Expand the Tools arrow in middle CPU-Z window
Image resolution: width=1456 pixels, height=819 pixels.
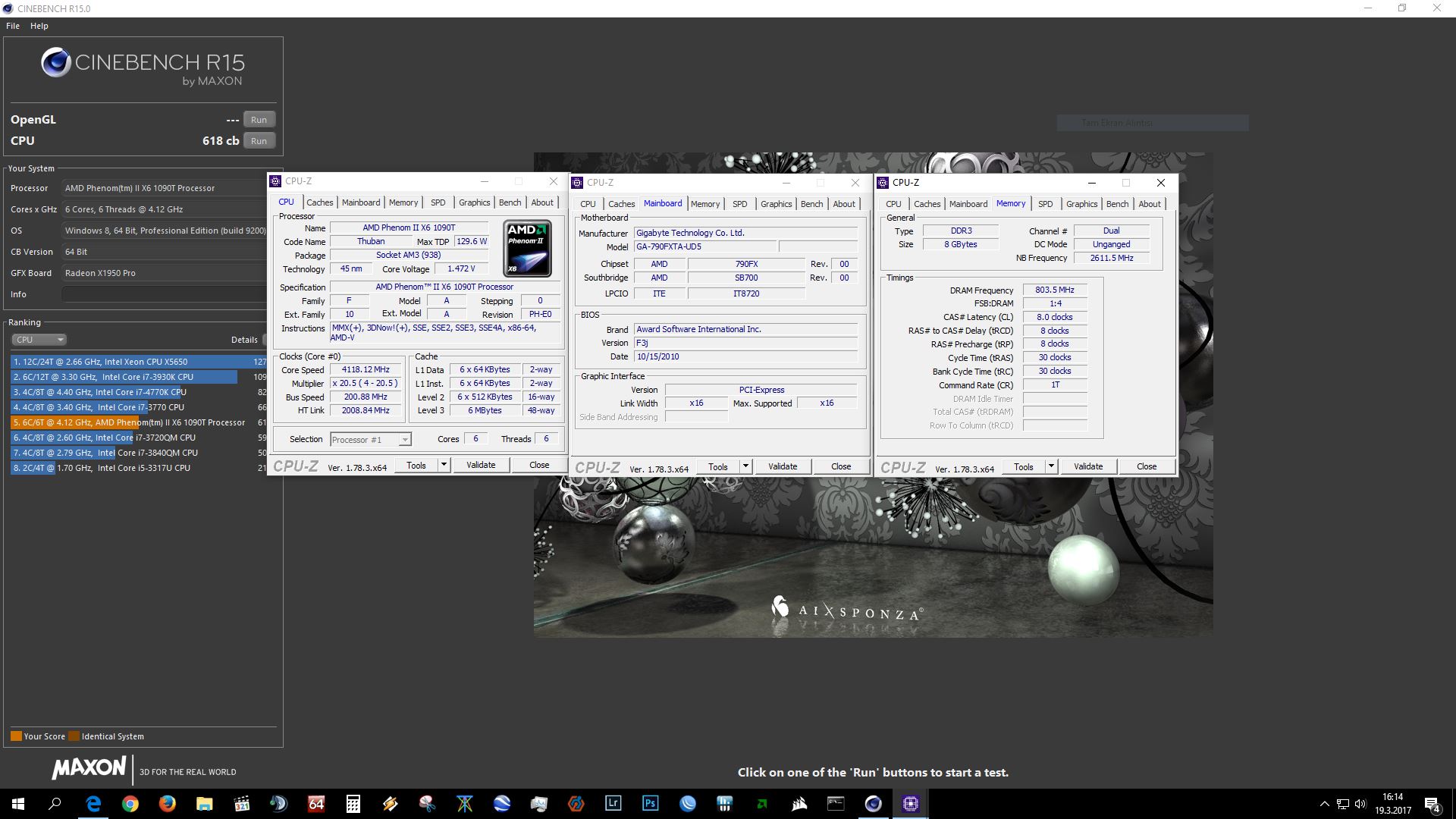[x=745, y=467]
